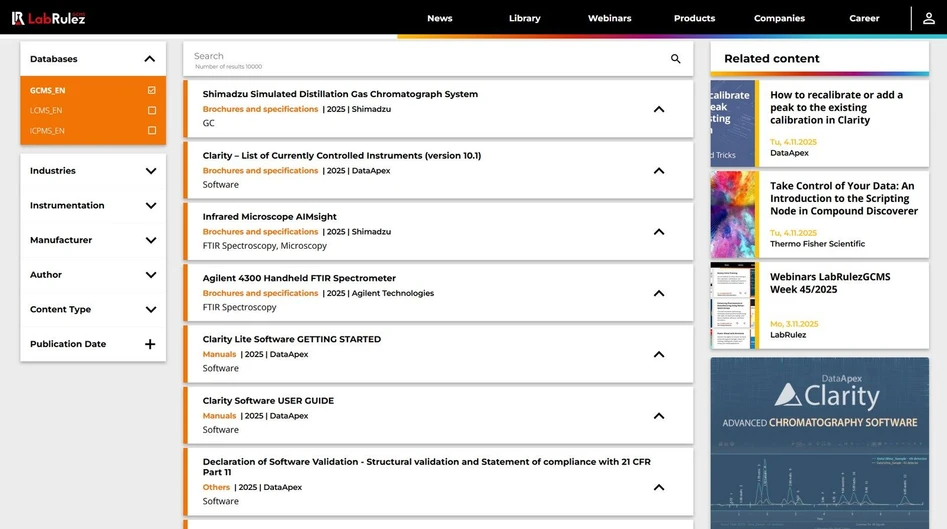Check the LCMS_EN database checkbox

pyautogui.click(x=152, y=111)
